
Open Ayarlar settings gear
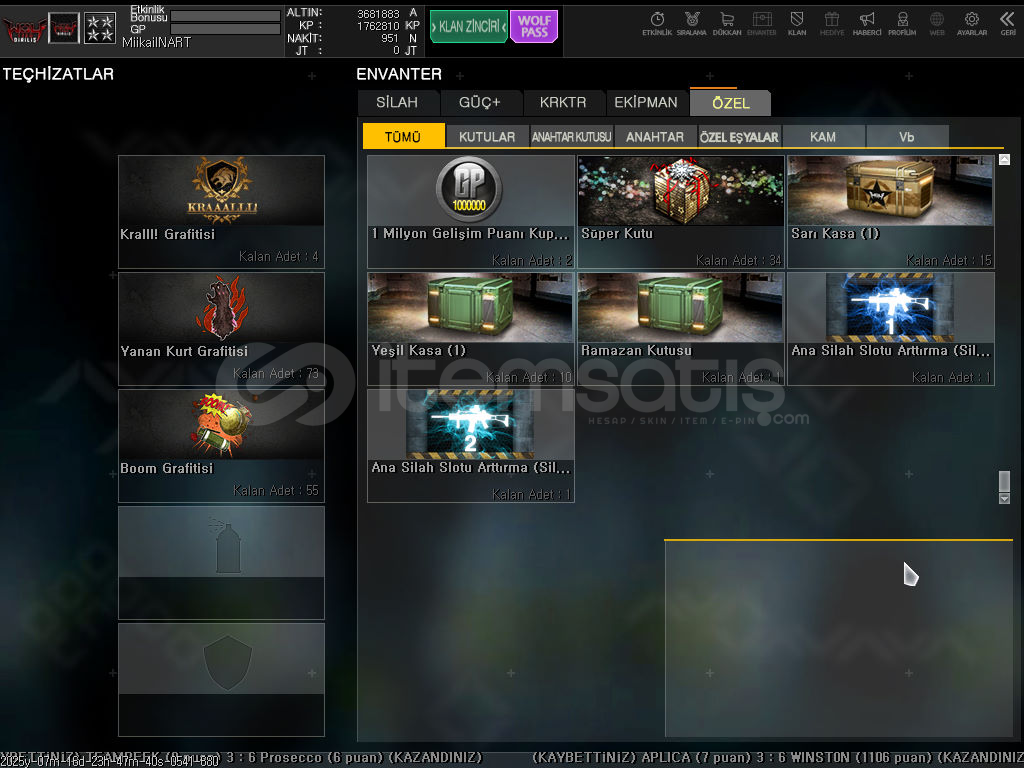point(972,24)
